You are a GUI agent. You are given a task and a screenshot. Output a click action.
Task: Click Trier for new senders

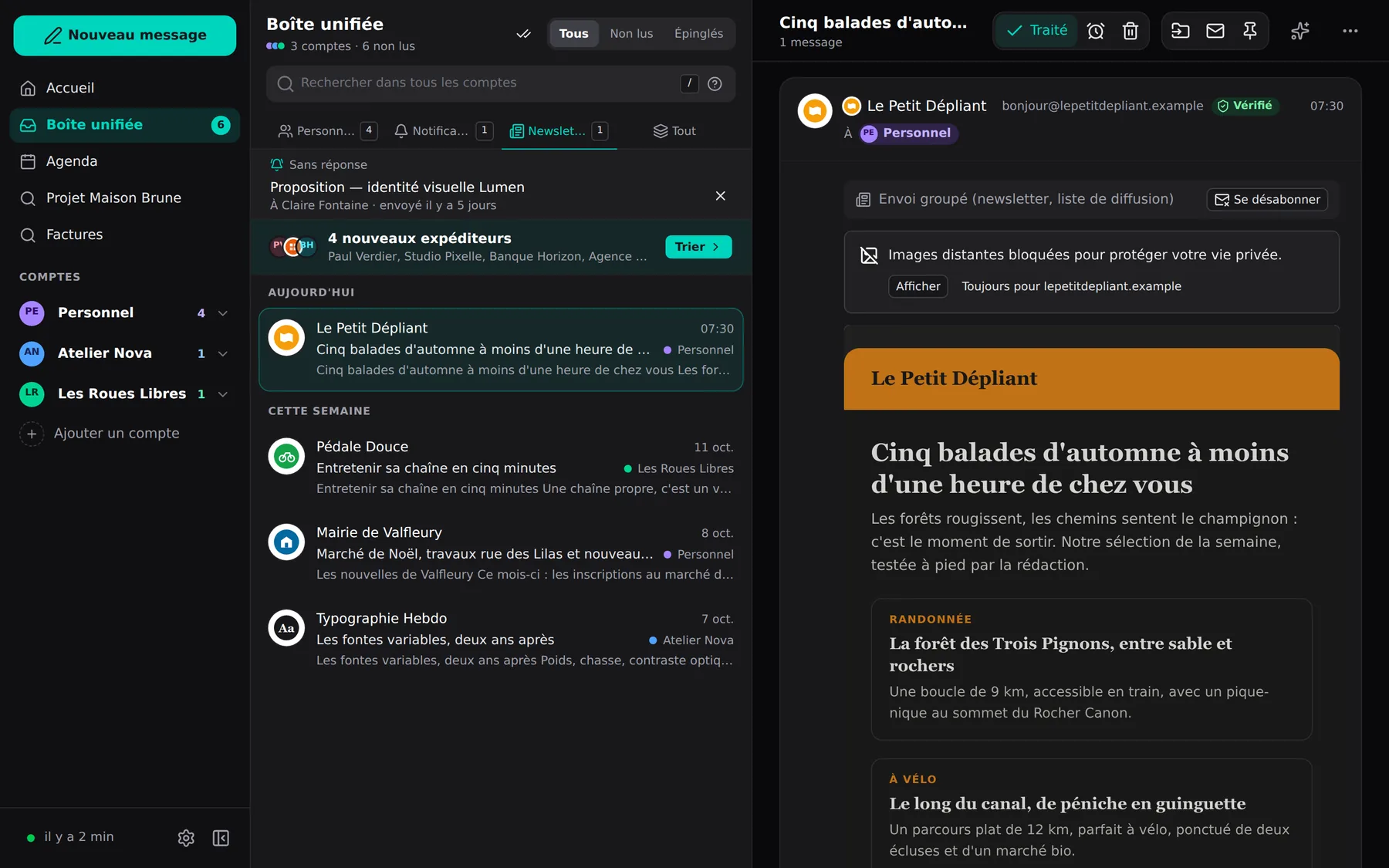(698, 247)
